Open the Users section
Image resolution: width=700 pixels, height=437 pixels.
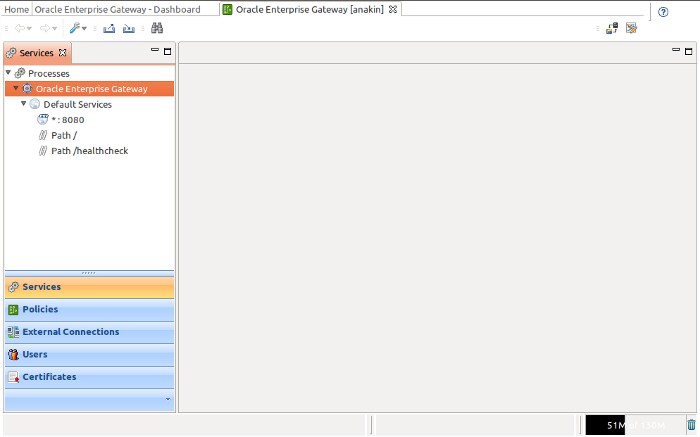pyautogui.click(x=89, y=355)
